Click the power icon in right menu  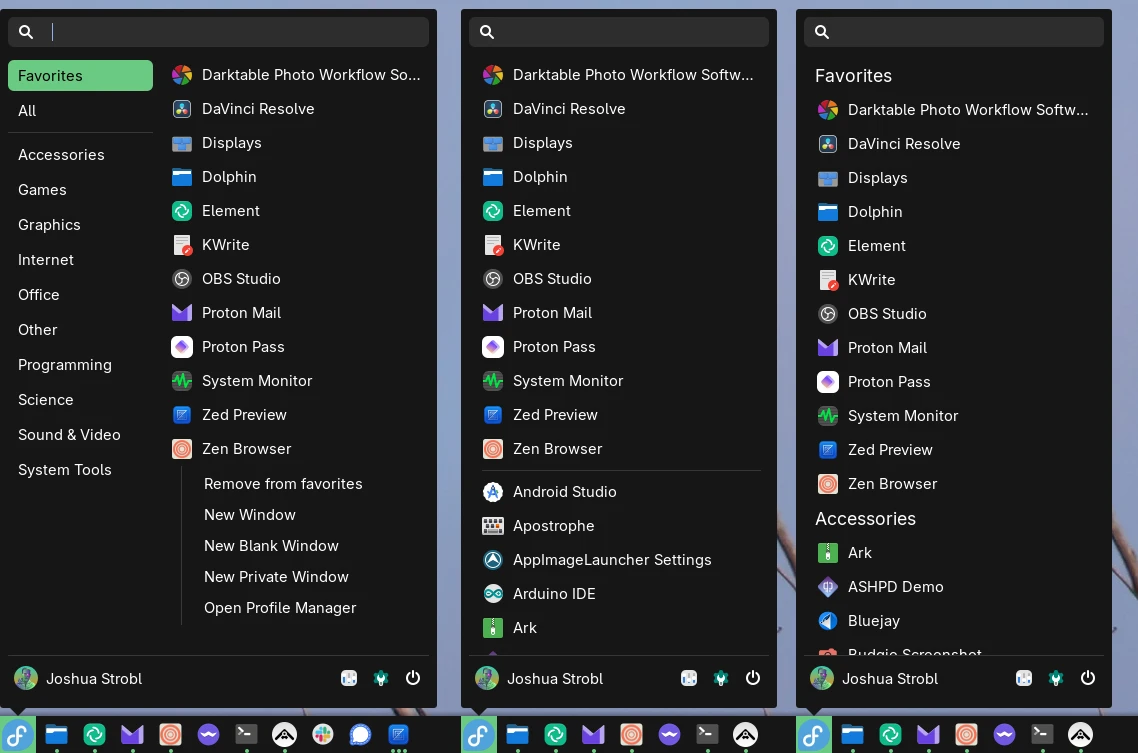(1087, 678)
